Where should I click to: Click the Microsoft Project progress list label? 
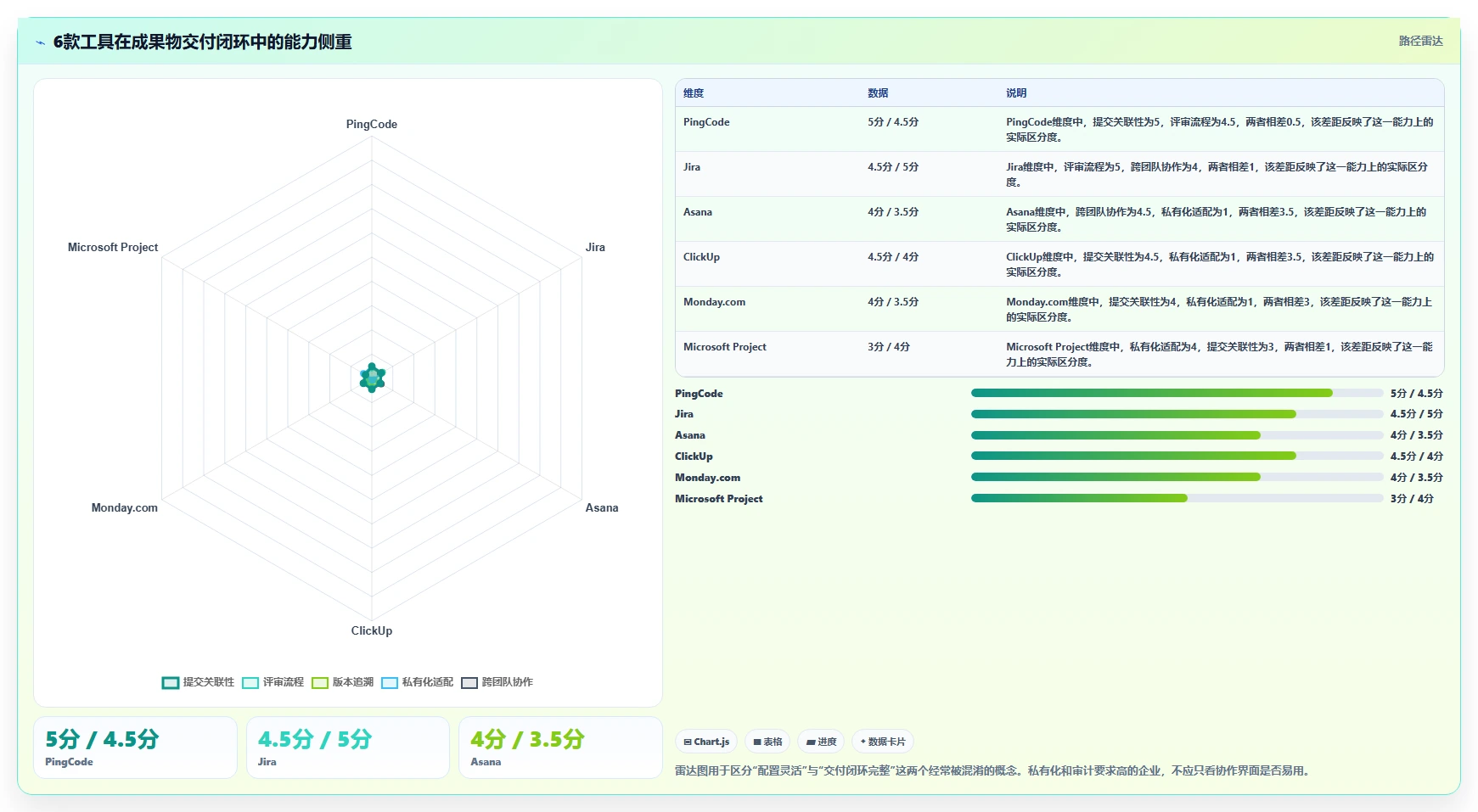point(719,499)
